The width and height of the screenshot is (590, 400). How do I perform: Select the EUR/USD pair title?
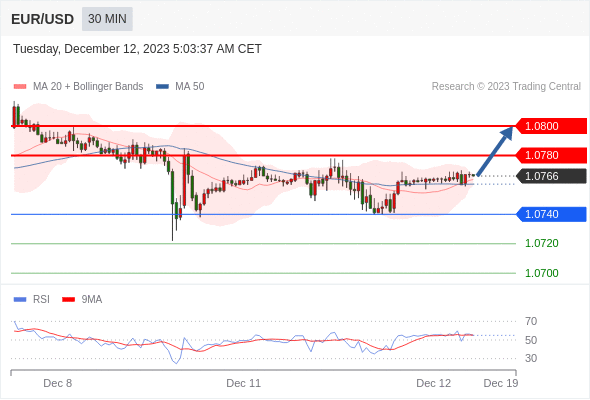point(43,19)
